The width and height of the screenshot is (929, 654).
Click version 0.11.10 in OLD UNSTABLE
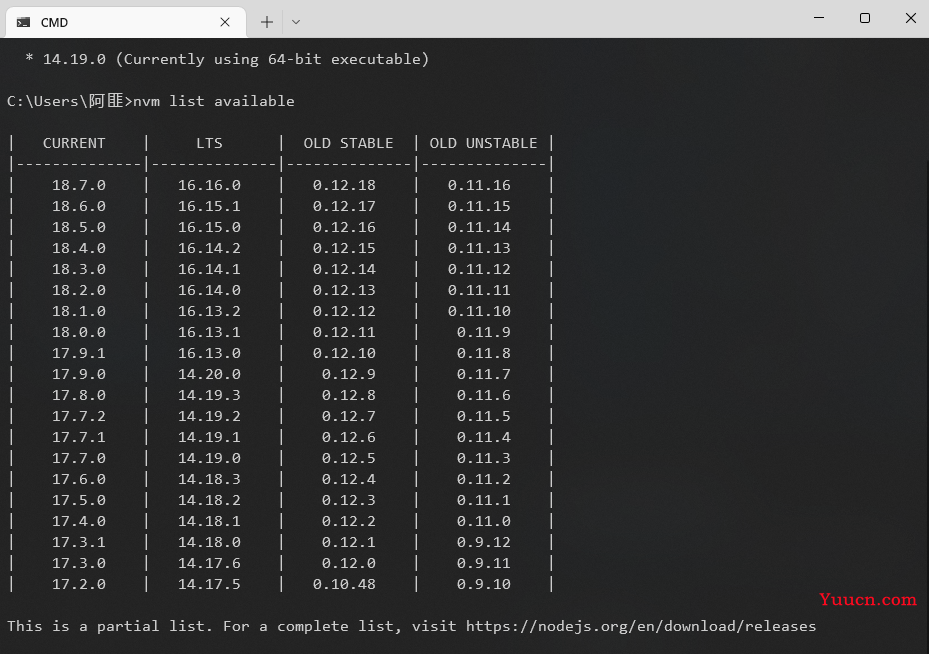click(x=479, y=311)
